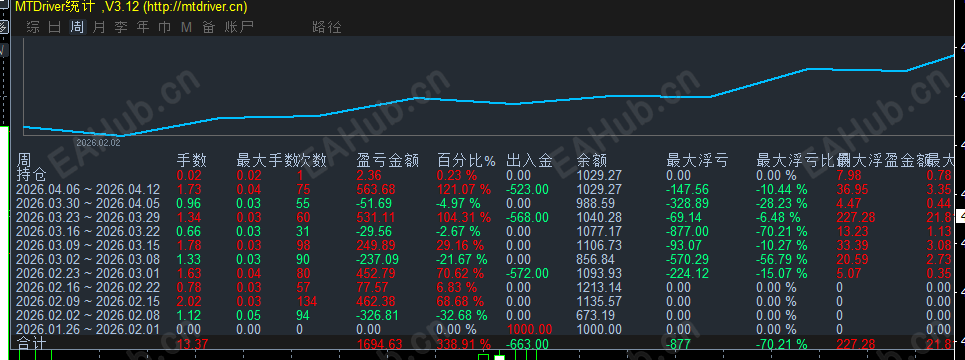The height and width of the screenshot is (360, 965).
Task: Click withdrawal value -523.00
Action: pos(527,189)
